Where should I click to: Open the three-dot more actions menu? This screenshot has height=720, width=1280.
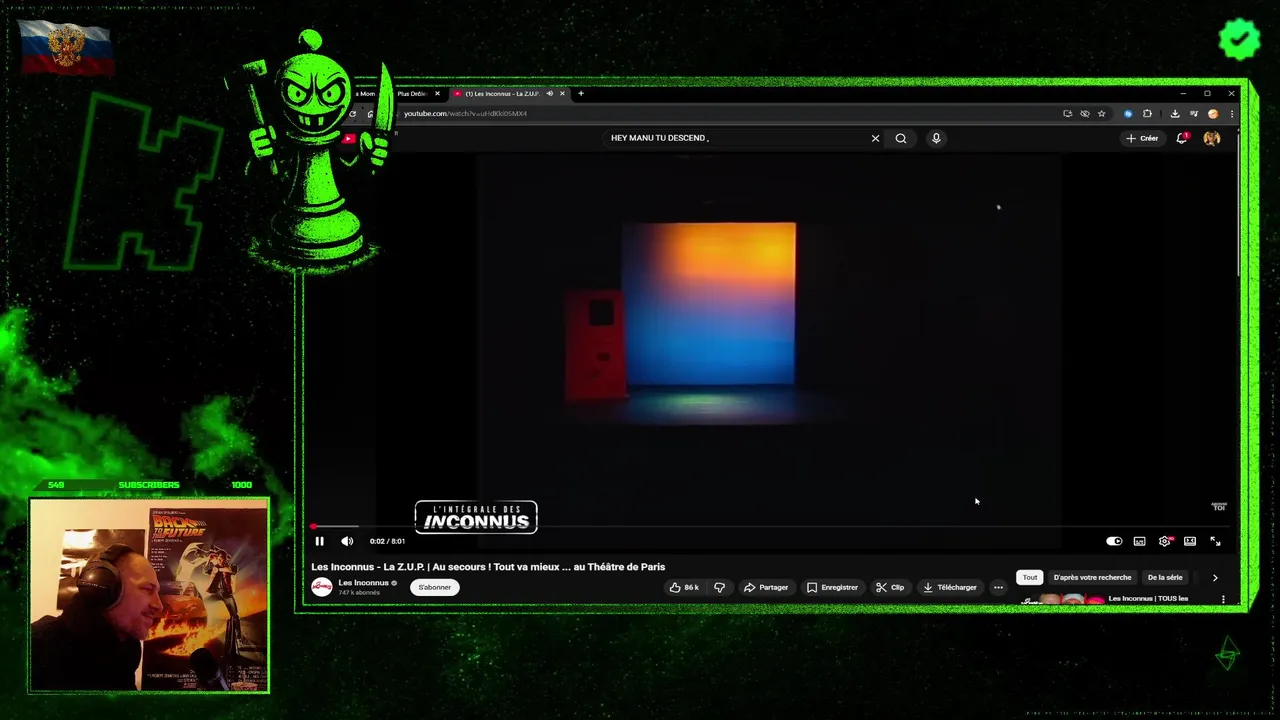coord(998,587)
